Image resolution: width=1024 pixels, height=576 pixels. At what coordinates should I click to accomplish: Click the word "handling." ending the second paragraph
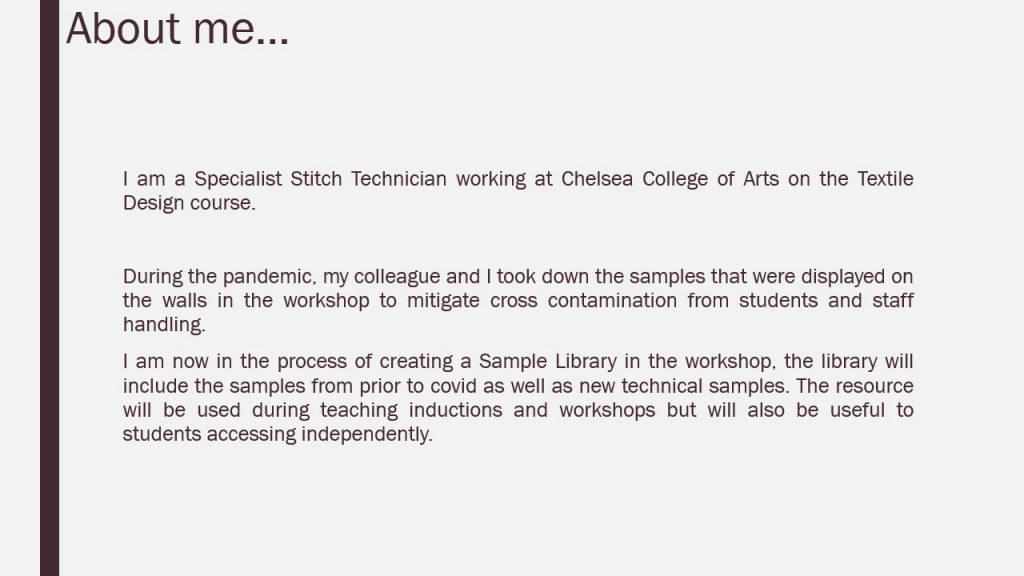[165, 325]
